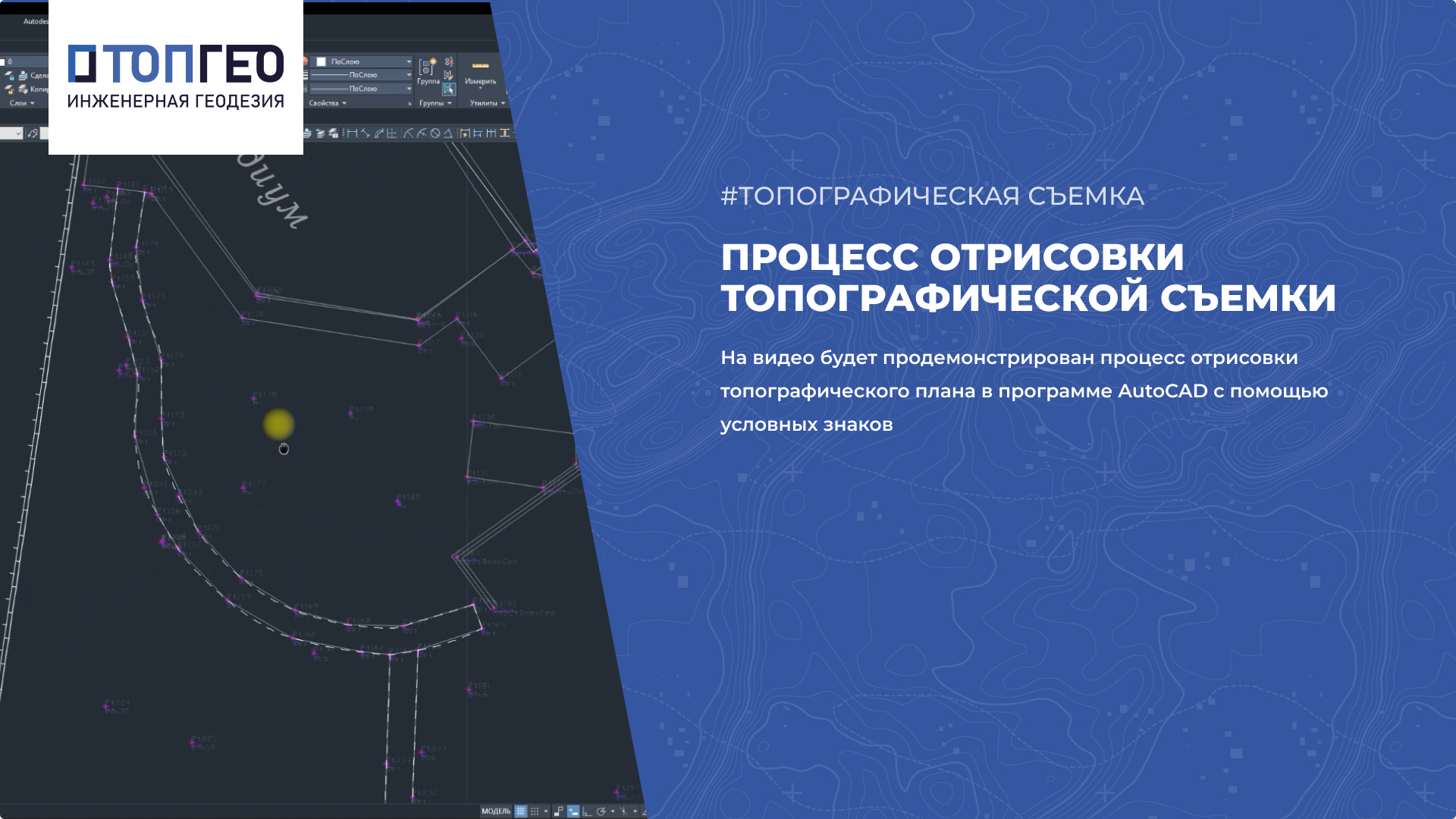Toggle polar tracking in status bar
The image size is (1456, 819).
click(x=601, y=811)
